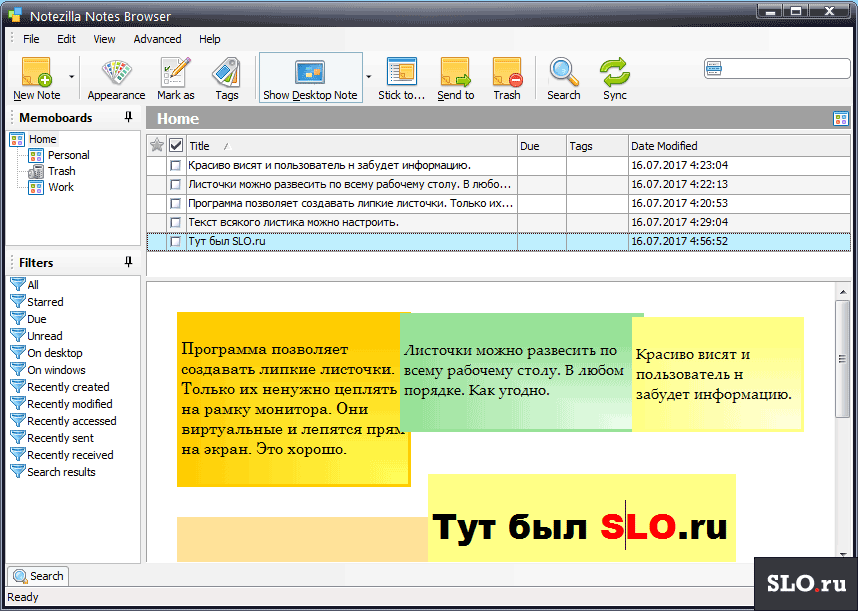Screen dimensions: 858x611
Task: Sort notes by Tags column header
Action: pyautogui.click(x=597, y=146)
